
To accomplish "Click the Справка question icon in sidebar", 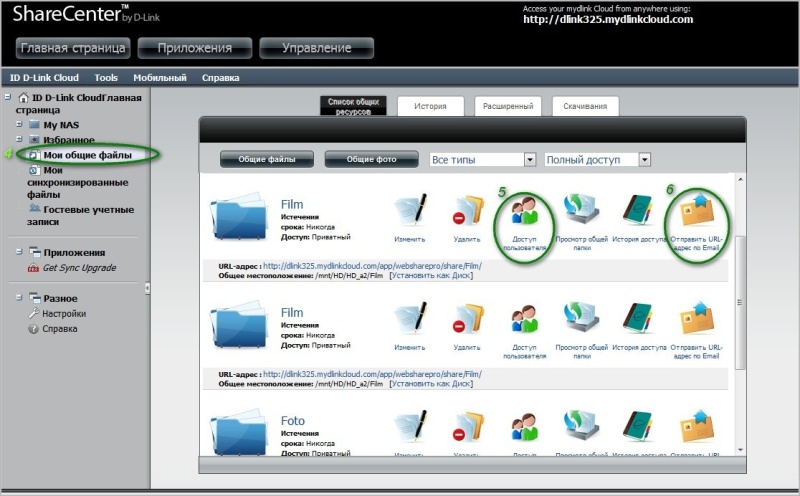I will pyautogui.click(x=33, y=329).
